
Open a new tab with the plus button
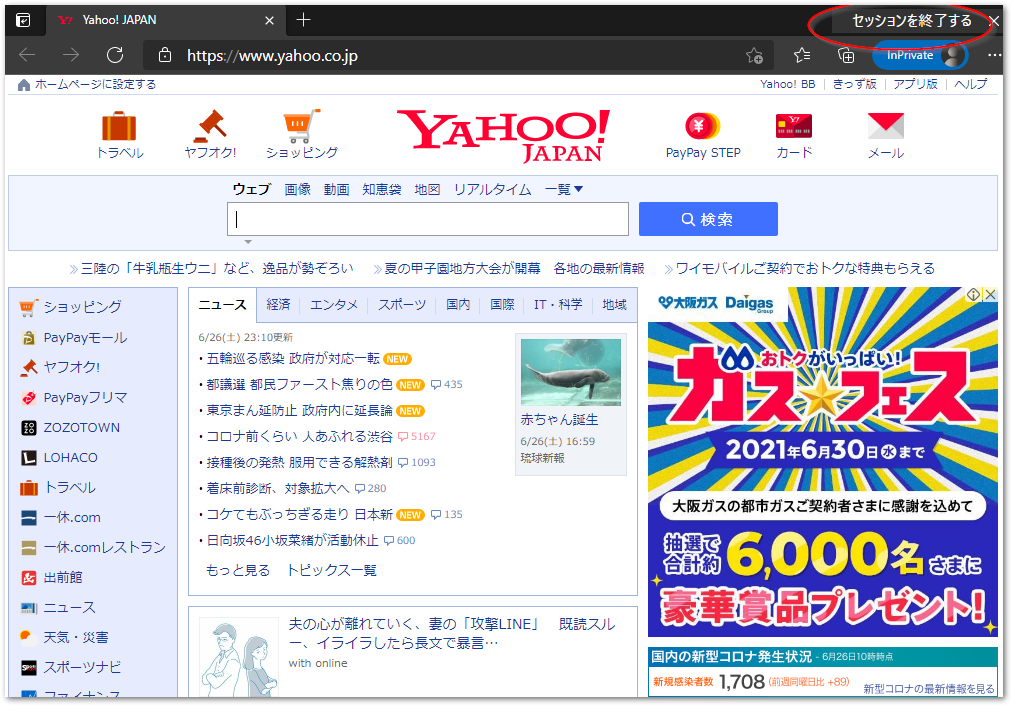point(303,20)
